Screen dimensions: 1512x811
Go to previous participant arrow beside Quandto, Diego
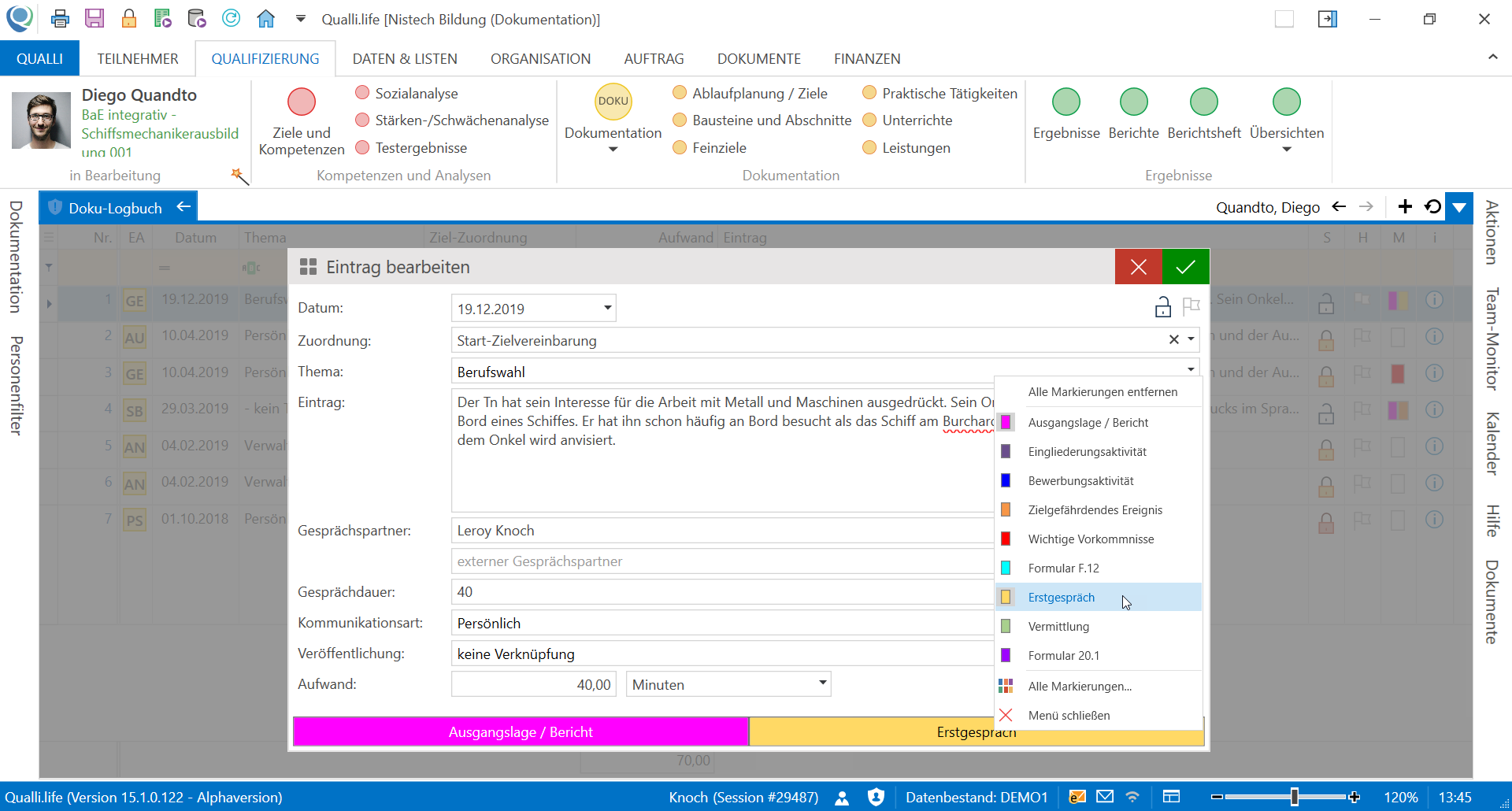coord(1339,206)
